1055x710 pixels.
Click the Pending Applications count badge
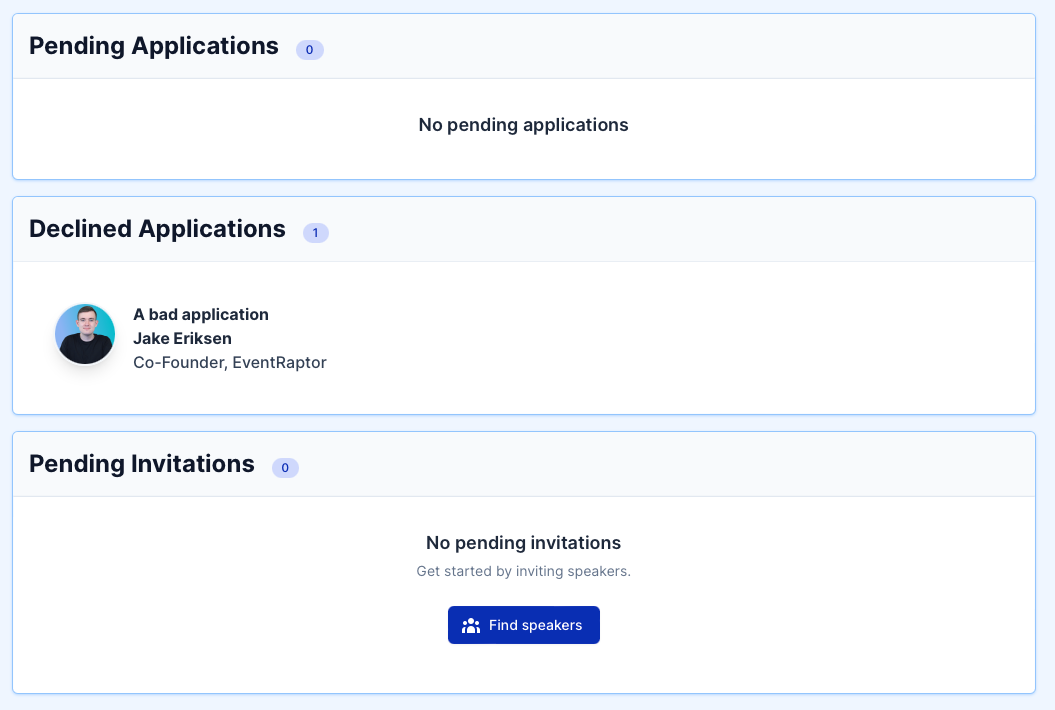click(310, 49)
